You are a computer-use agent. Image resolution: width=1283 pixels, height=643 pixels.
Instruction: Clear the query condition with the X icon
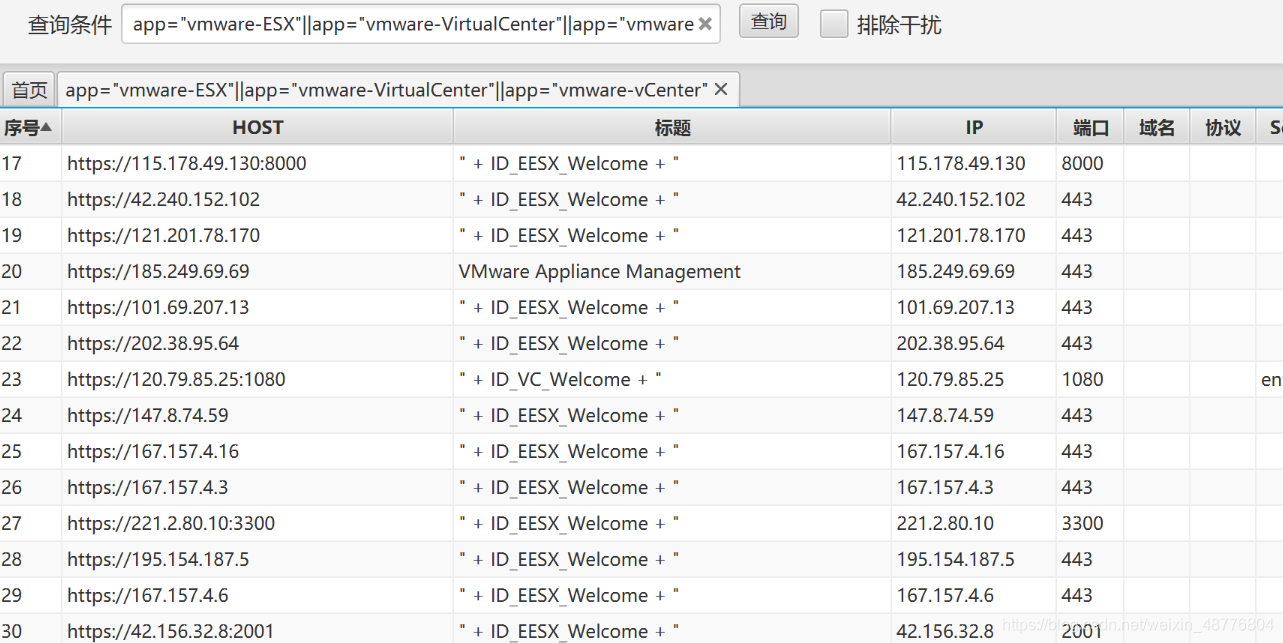(x=705, y=24)
